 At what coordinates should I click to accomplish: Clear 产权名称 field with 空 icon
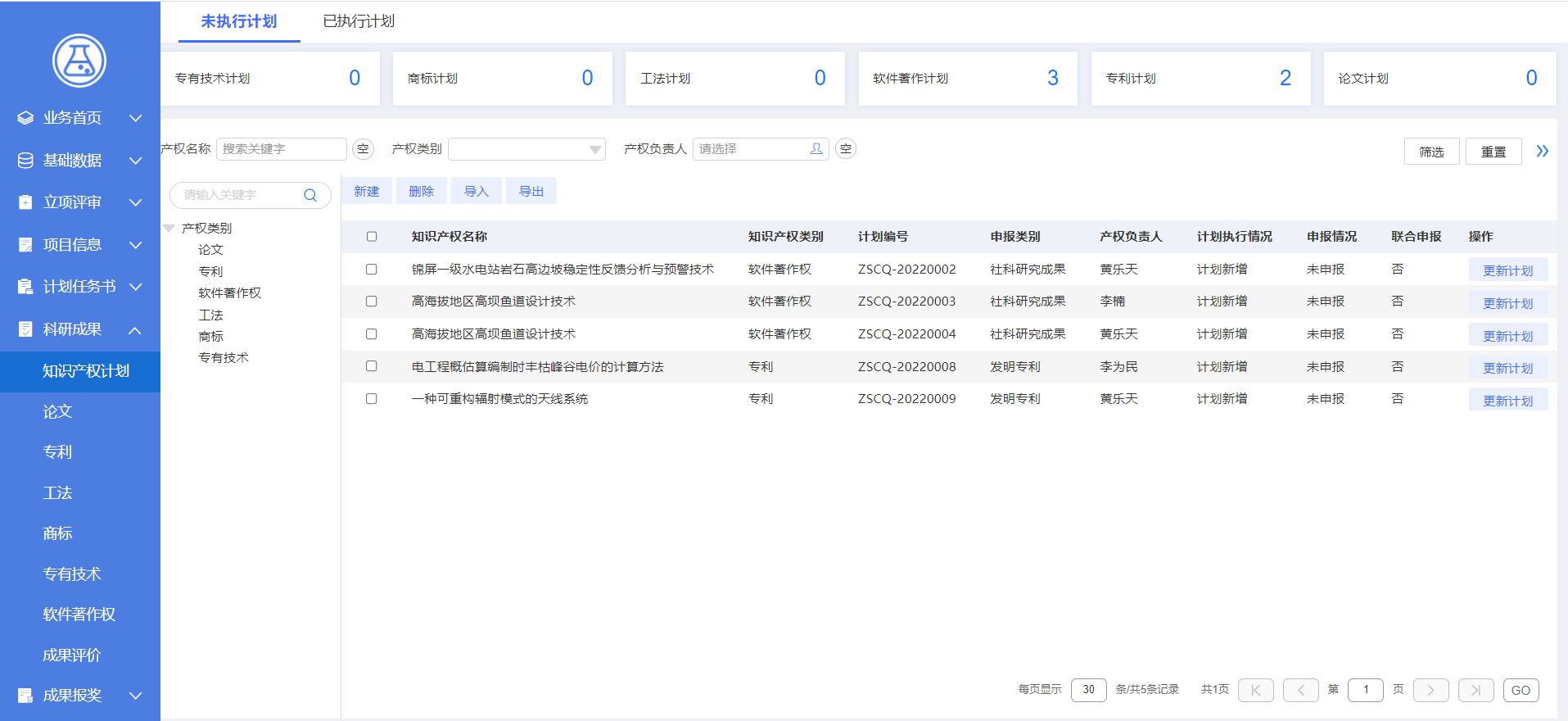click(x=363, y=149)
